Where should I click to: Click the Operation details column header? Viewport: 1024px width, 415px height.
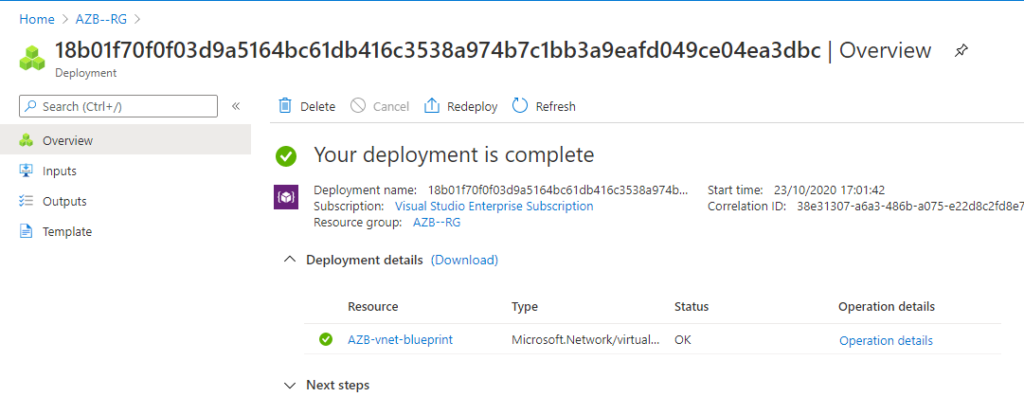point(887,307)
